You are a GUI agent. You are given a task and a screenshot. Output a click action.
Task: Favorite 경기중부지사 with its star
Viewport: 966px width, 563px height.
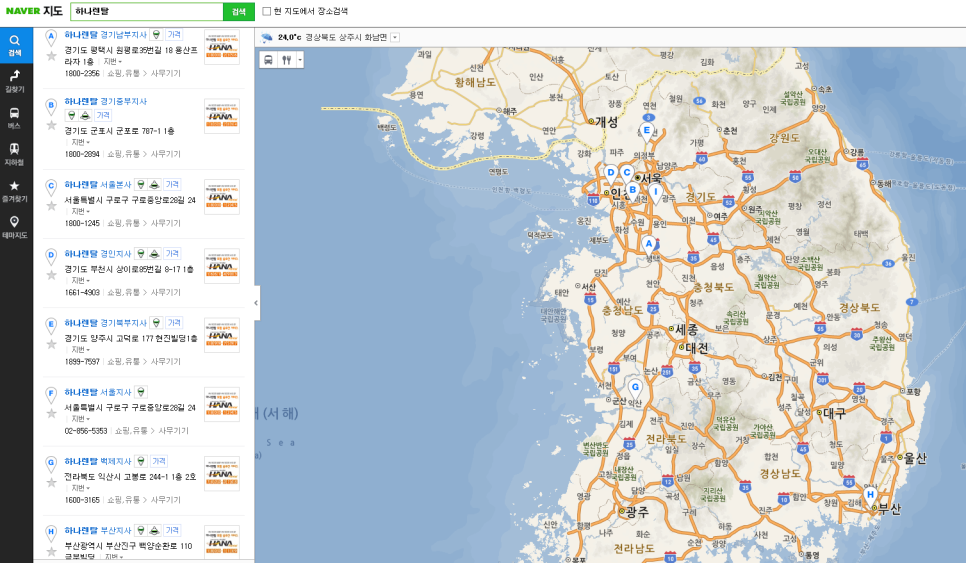pos(52,125)
